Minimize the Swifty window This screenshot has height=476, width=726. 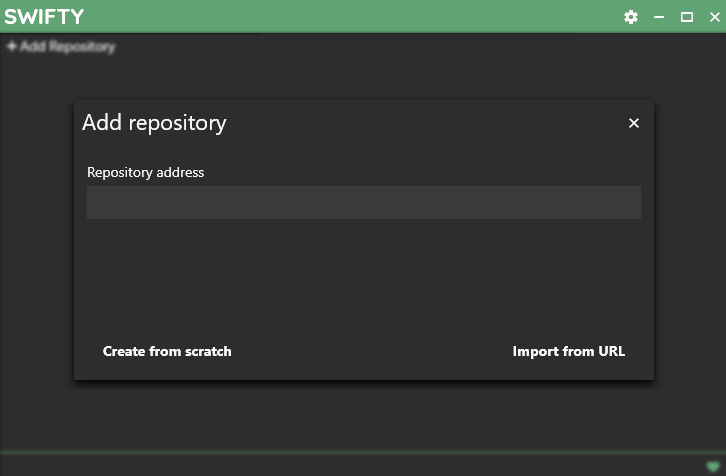[x=659, y=17]
